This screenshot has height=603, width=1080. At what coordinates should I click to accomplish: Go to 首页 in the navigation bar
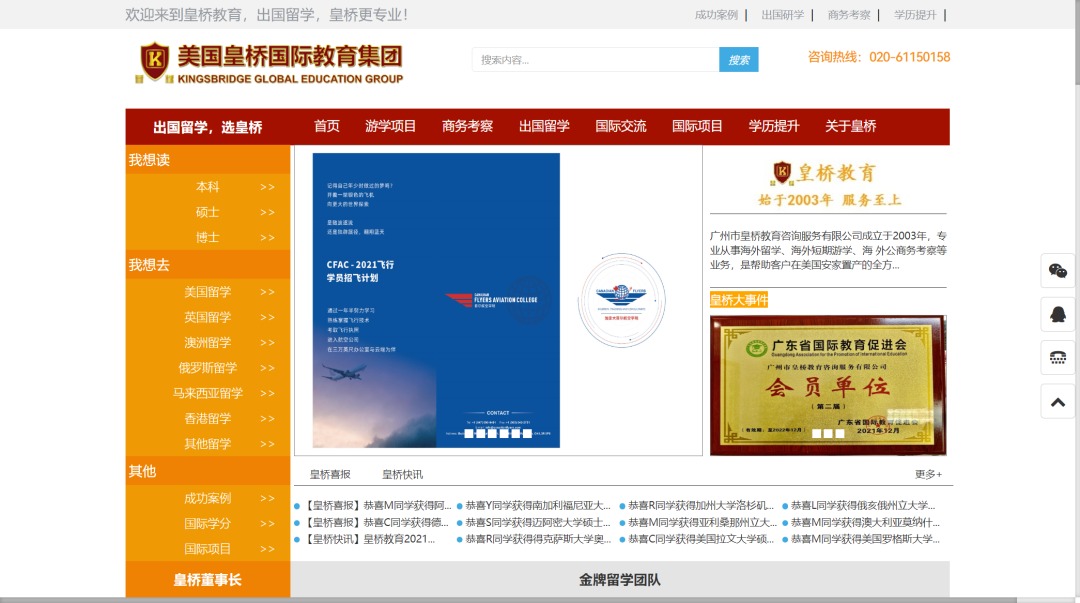[x=326, y=126]
